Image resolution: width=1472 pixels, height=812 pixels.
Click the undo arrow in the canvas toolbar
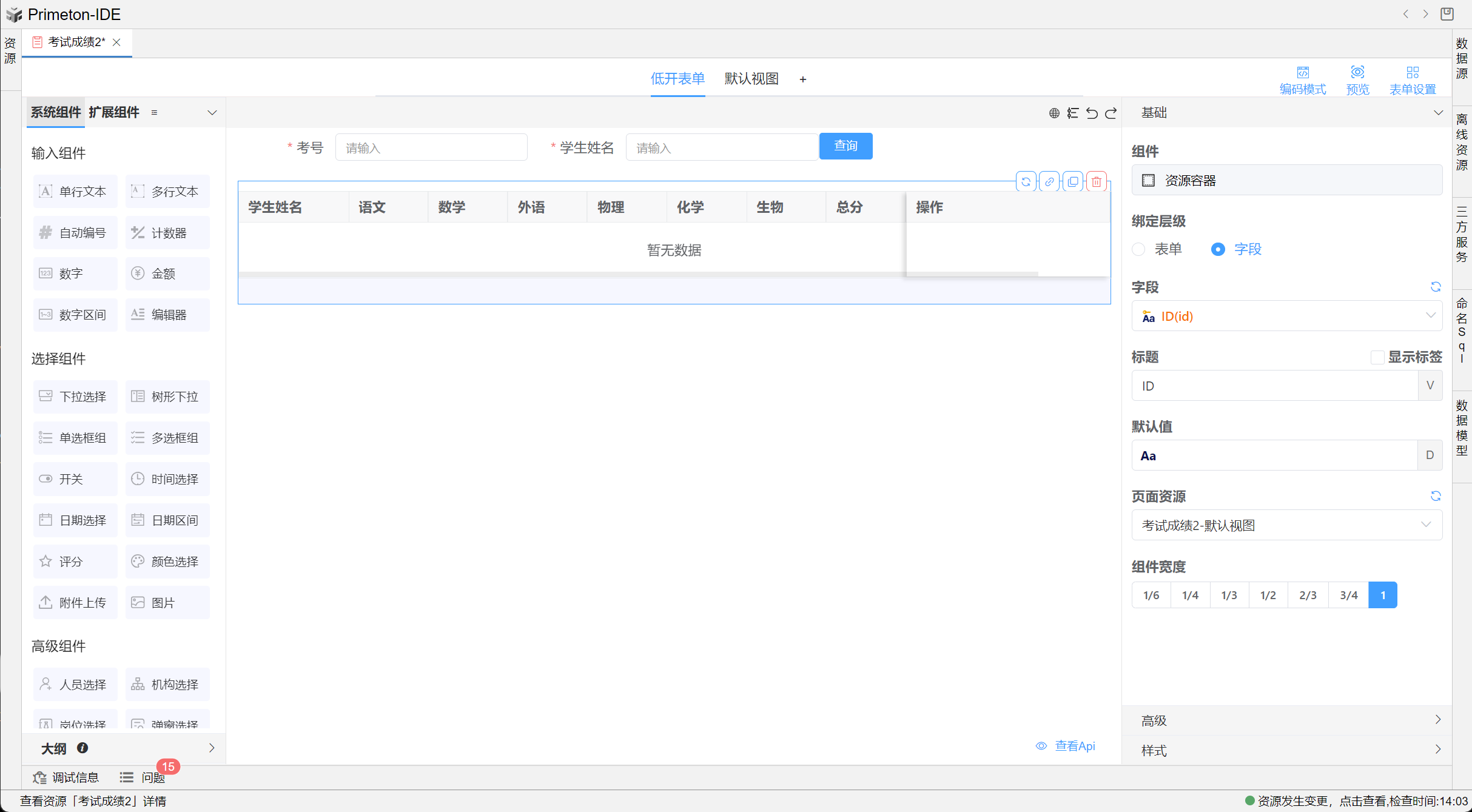point(1092,113)
